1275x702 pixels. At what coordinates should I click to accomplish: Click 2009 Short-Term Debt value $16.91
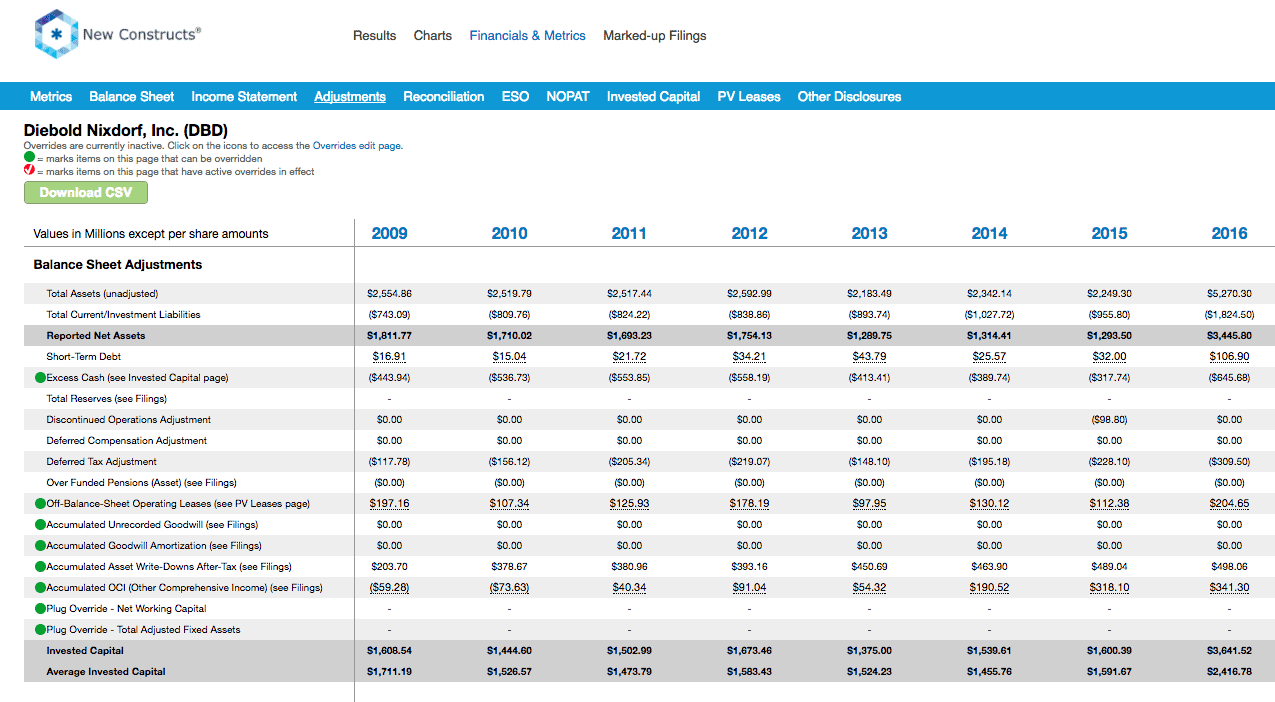tap(390, 357)
